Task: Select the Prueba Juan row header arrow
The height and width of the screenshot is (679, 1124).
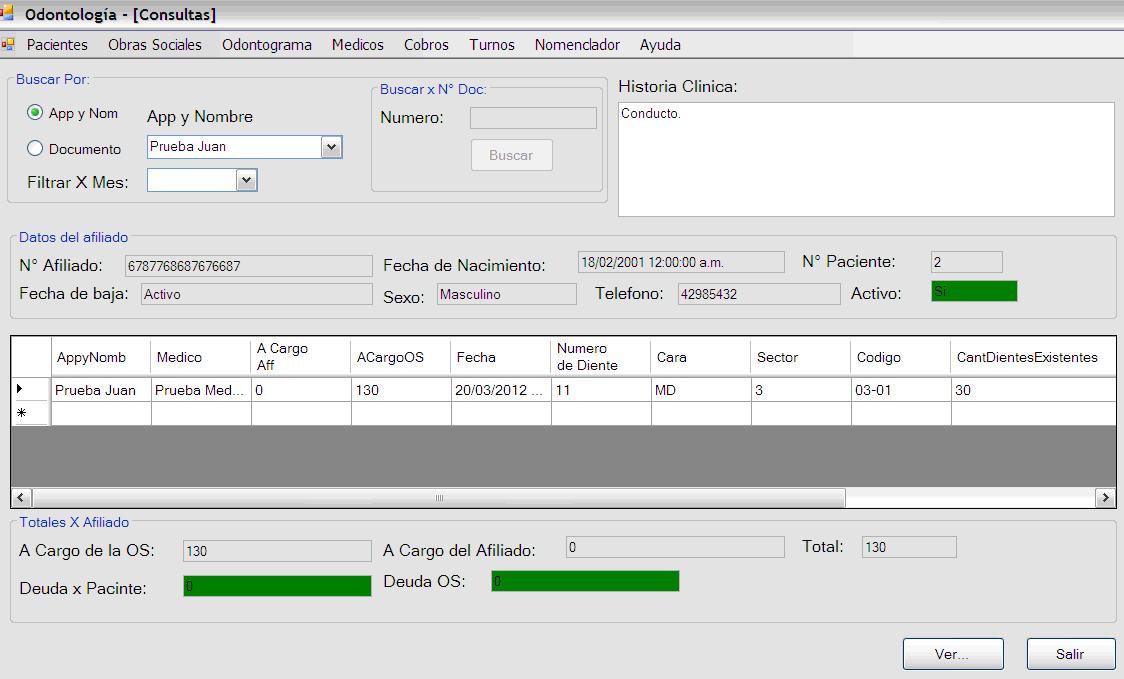Action: pyautogui.click(x=21, y=389)
